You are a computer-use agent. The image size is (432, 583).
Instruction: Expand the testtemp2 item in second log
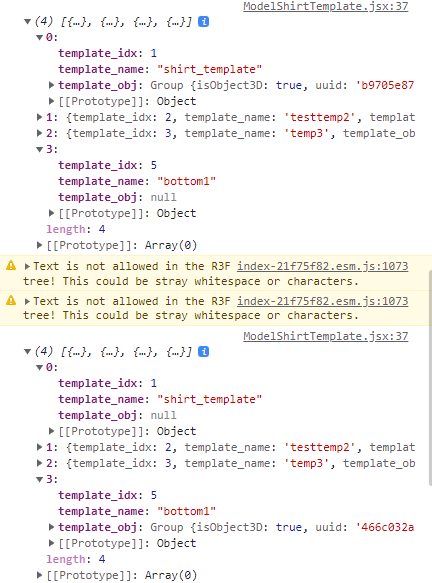[39, 447]
